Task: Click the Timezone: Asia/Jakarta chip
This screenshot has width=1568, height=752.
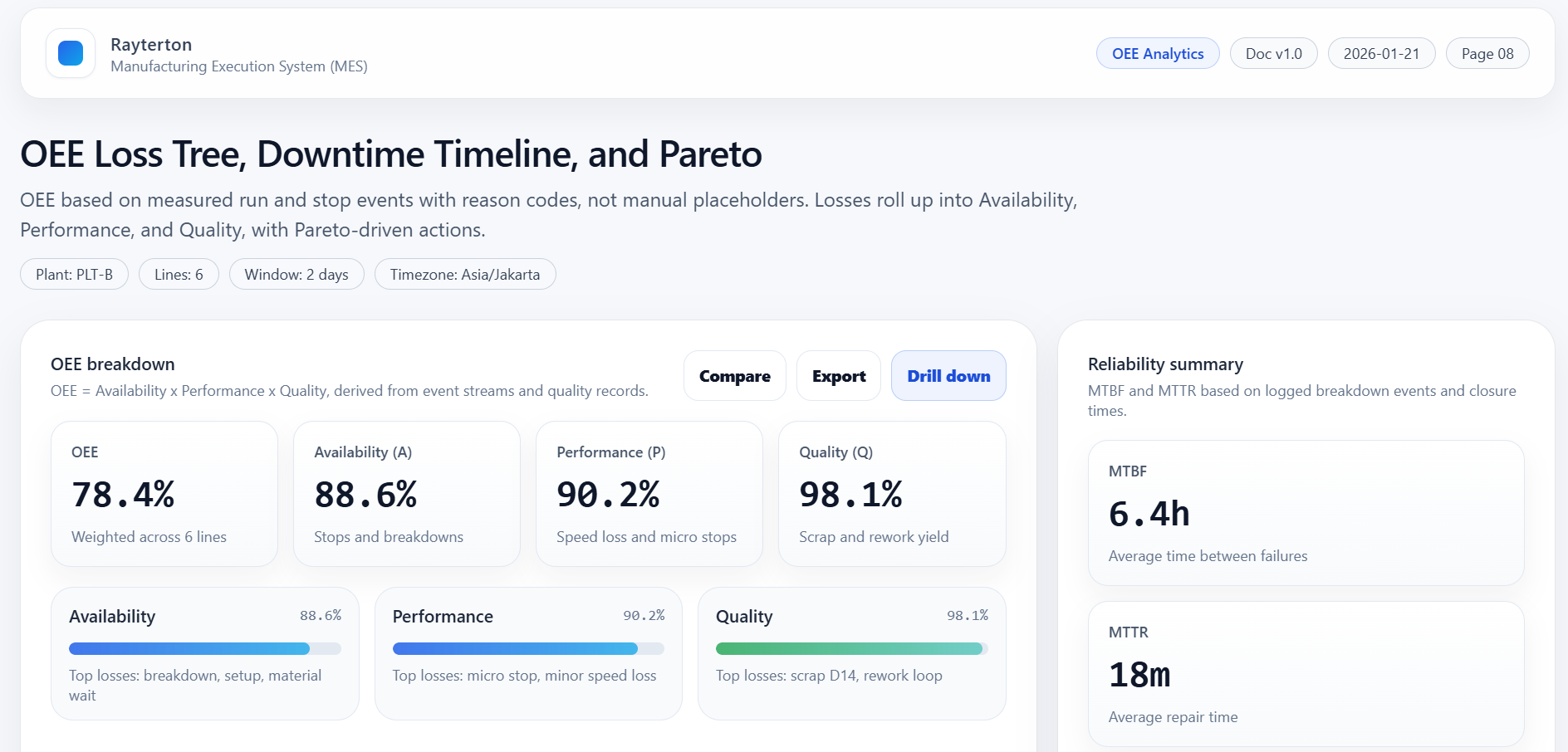Action: 464,275
